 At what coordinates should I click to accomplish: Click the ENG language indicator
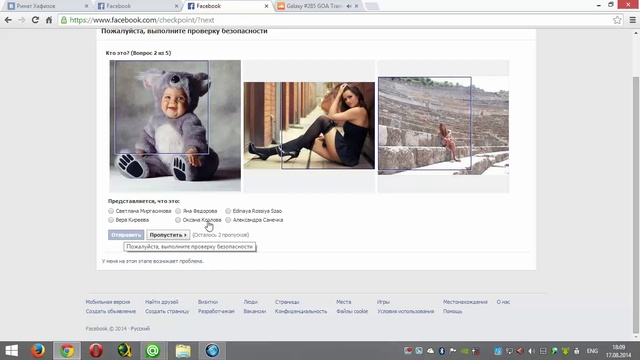pyautogui.click(x=592, y=351)
